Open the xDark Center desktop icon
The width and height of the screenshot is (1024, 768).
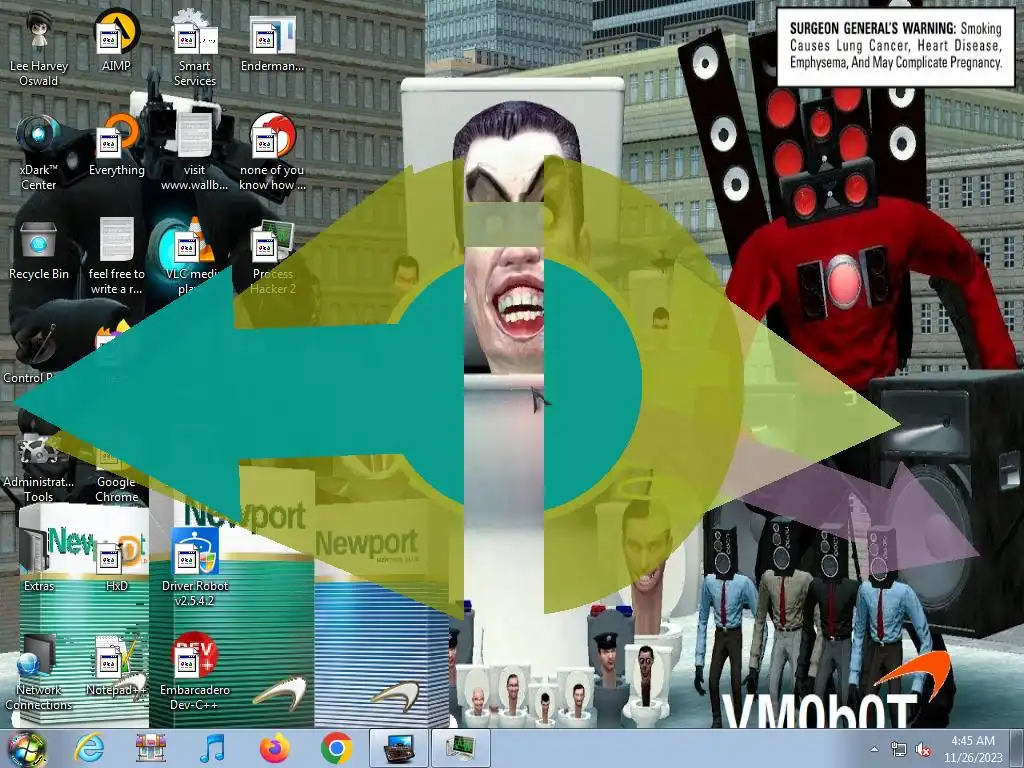coord(39,152)
